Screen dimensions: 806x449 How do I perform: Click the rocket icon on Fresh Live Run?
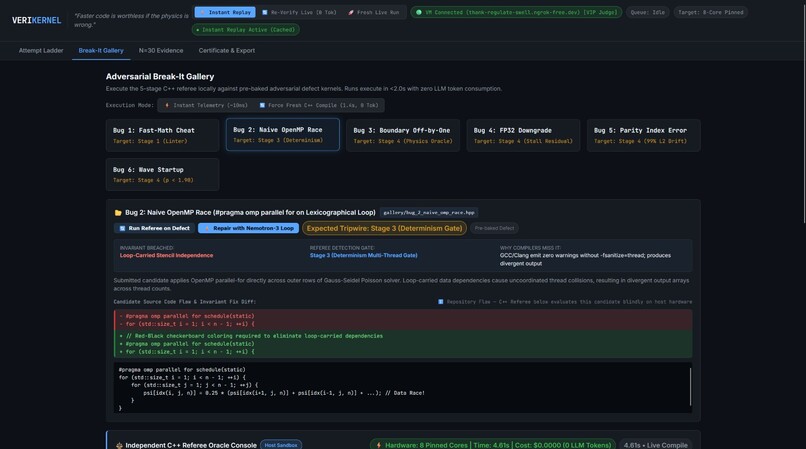pos(351,12)
